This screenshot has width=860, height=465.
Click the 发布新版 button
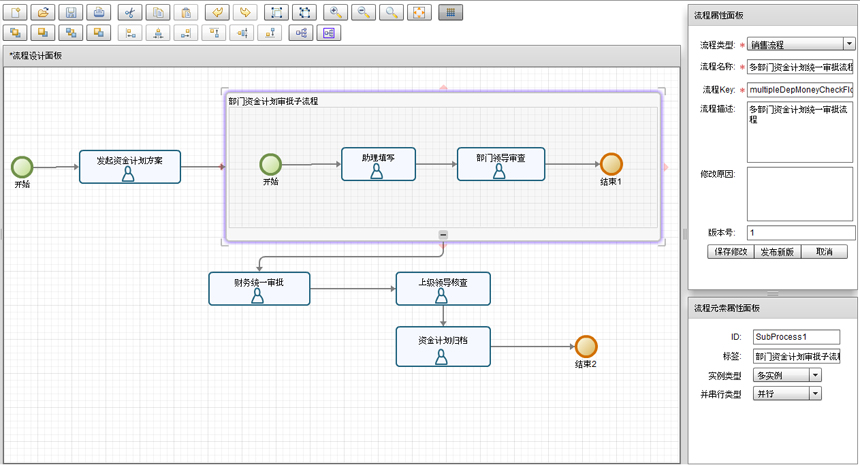pos(776,252)
